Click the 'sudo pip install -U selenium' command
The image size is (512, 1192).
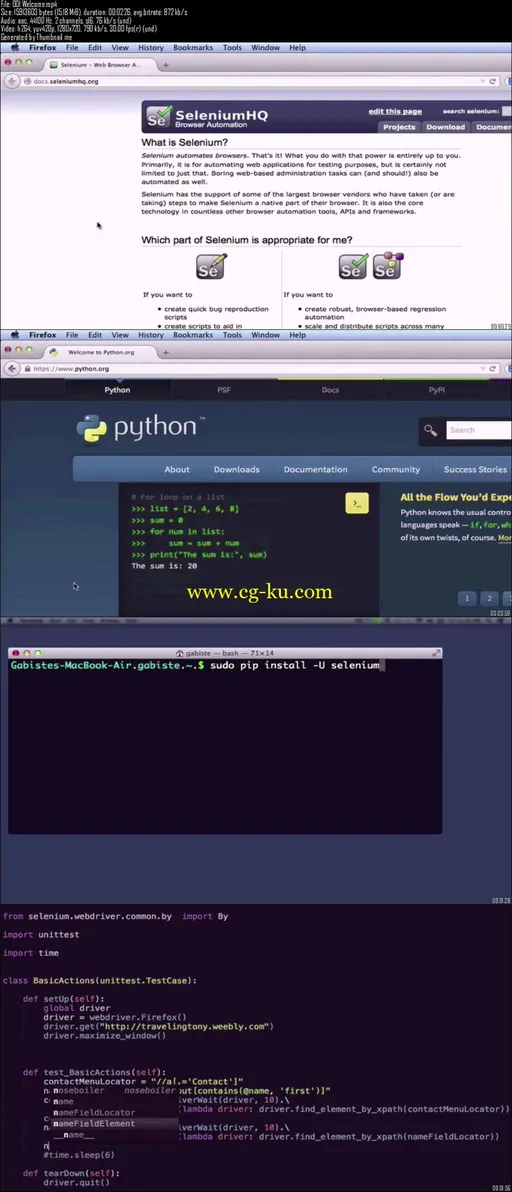(x=296, y=665)
